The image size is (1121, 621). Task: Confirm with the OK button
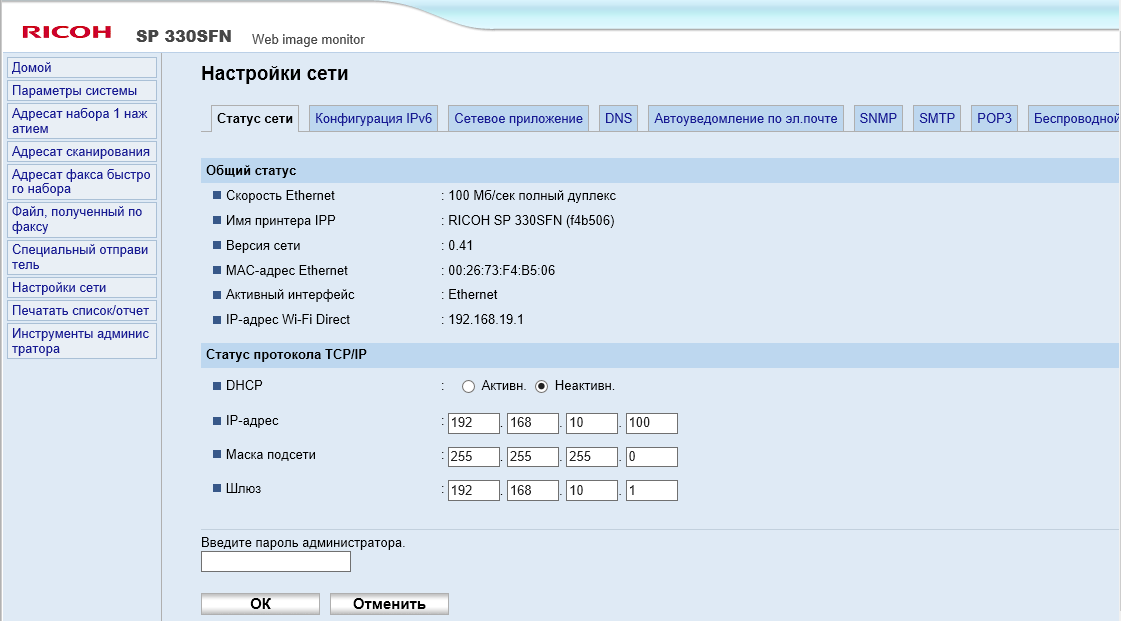[x=260, y=604]
